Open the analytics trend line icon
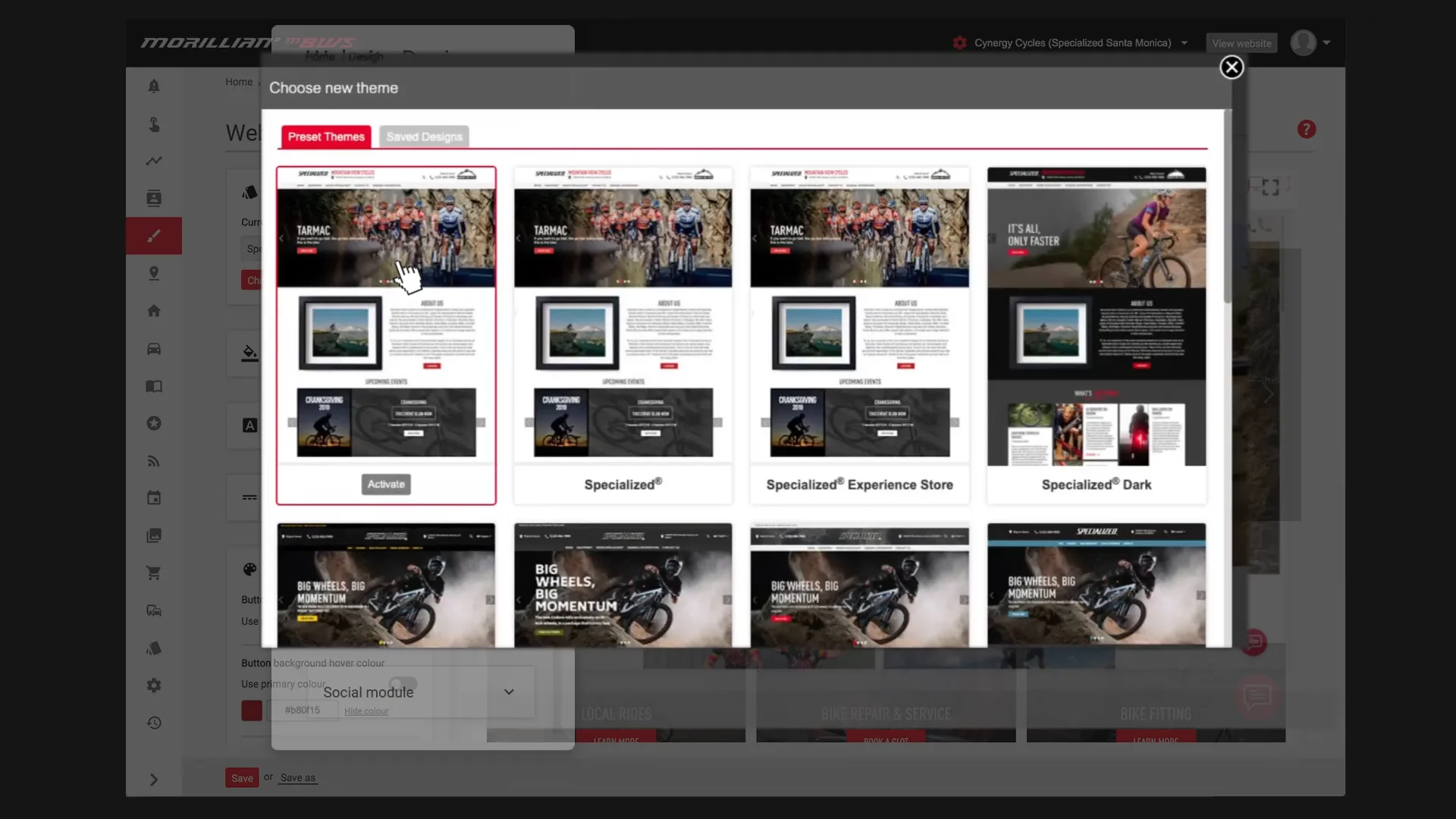This screenshot has width=1456, height=819. [x=154, y=161]
